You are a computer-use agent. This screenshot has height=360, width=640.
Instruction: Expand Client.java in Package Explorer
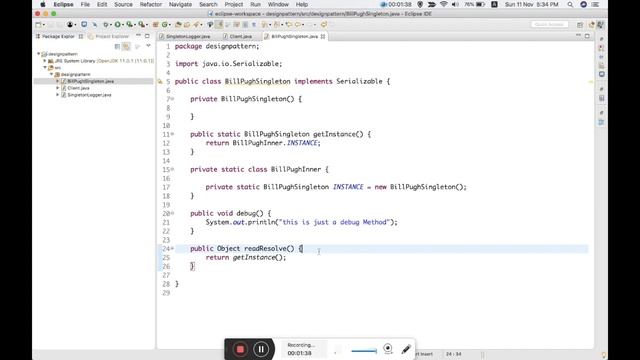(58, 88)
